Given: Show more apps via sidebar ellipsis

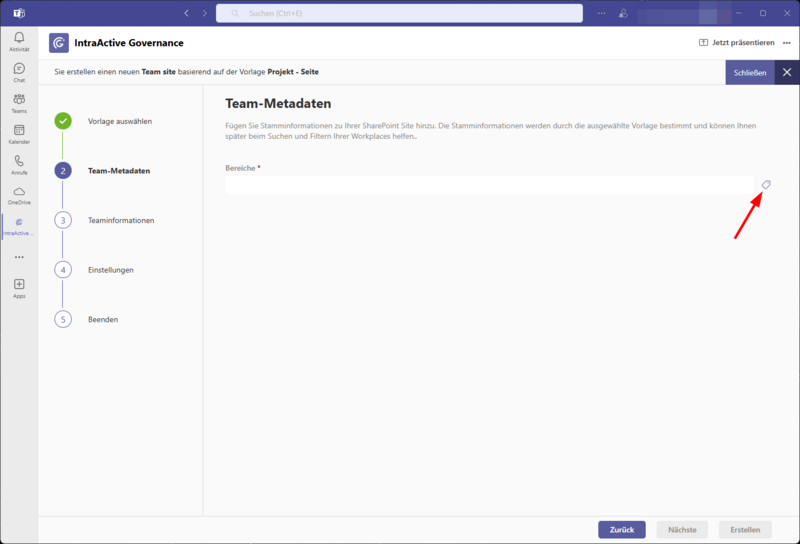Looking at the screenshot, I should pos(19,257).
